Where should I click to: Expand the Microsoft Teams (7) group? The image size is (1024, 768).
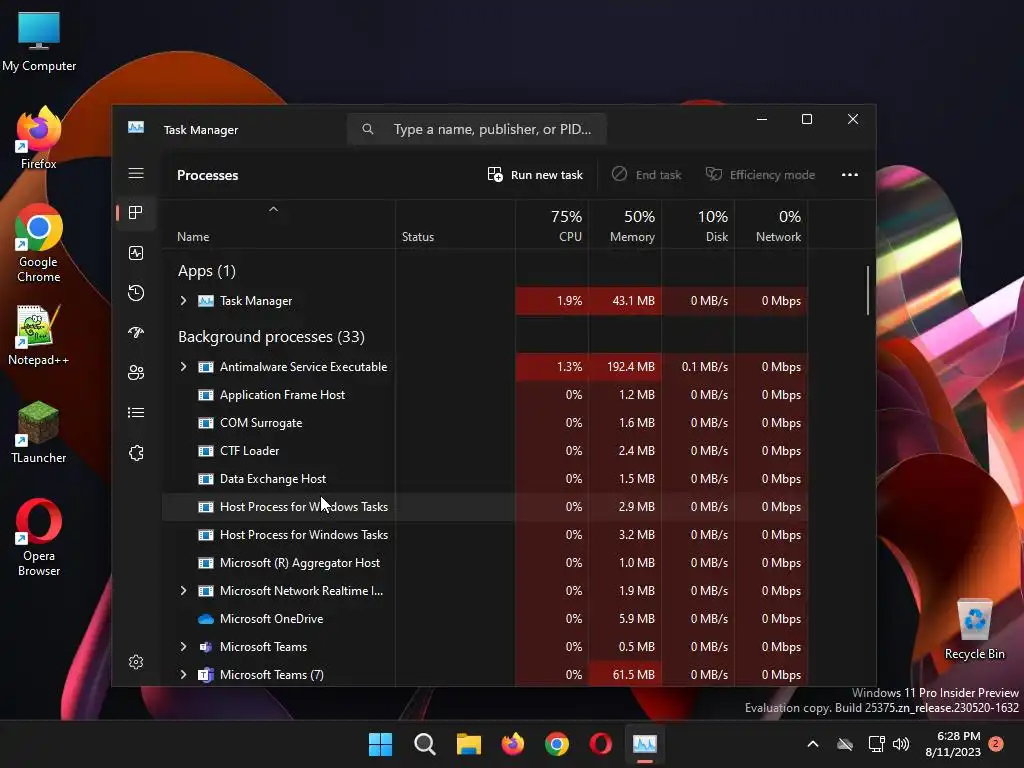pyautogui.click(x=184, y=675)
